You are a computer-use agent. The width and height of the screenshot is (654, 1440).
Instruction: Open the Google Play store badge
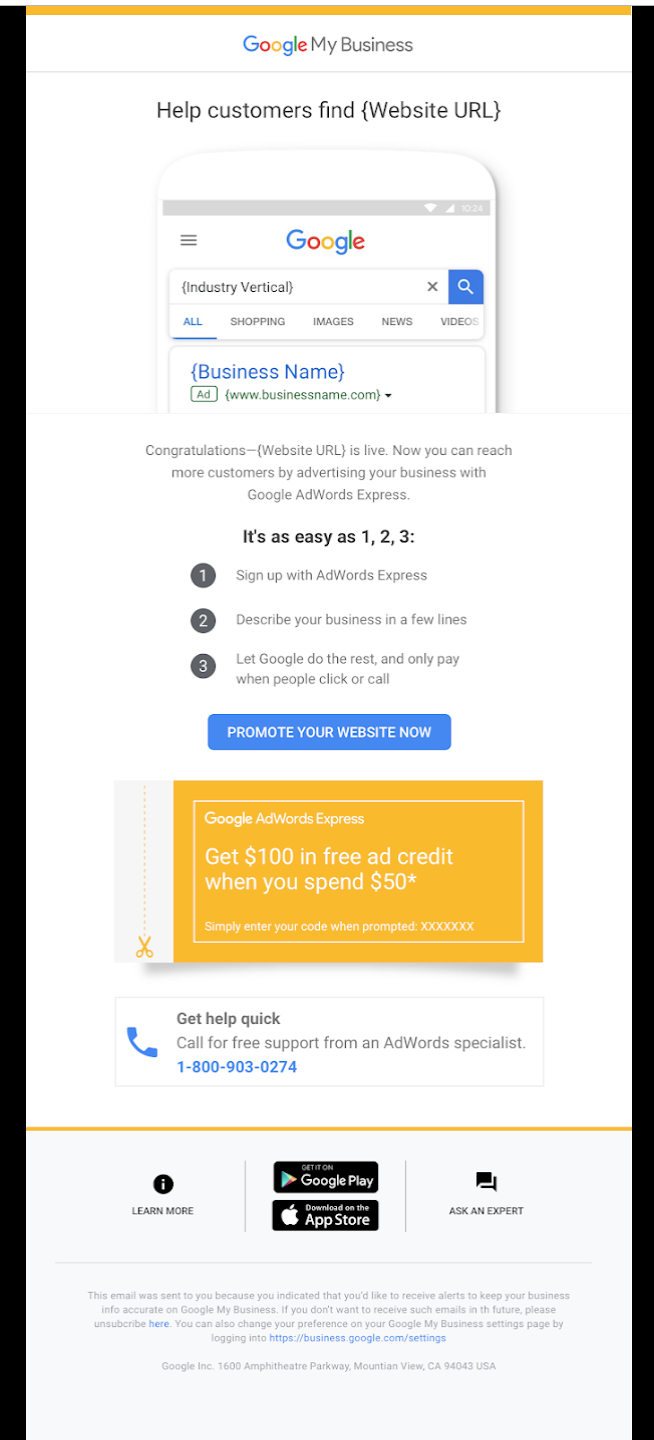click(x=325, y=1177)
